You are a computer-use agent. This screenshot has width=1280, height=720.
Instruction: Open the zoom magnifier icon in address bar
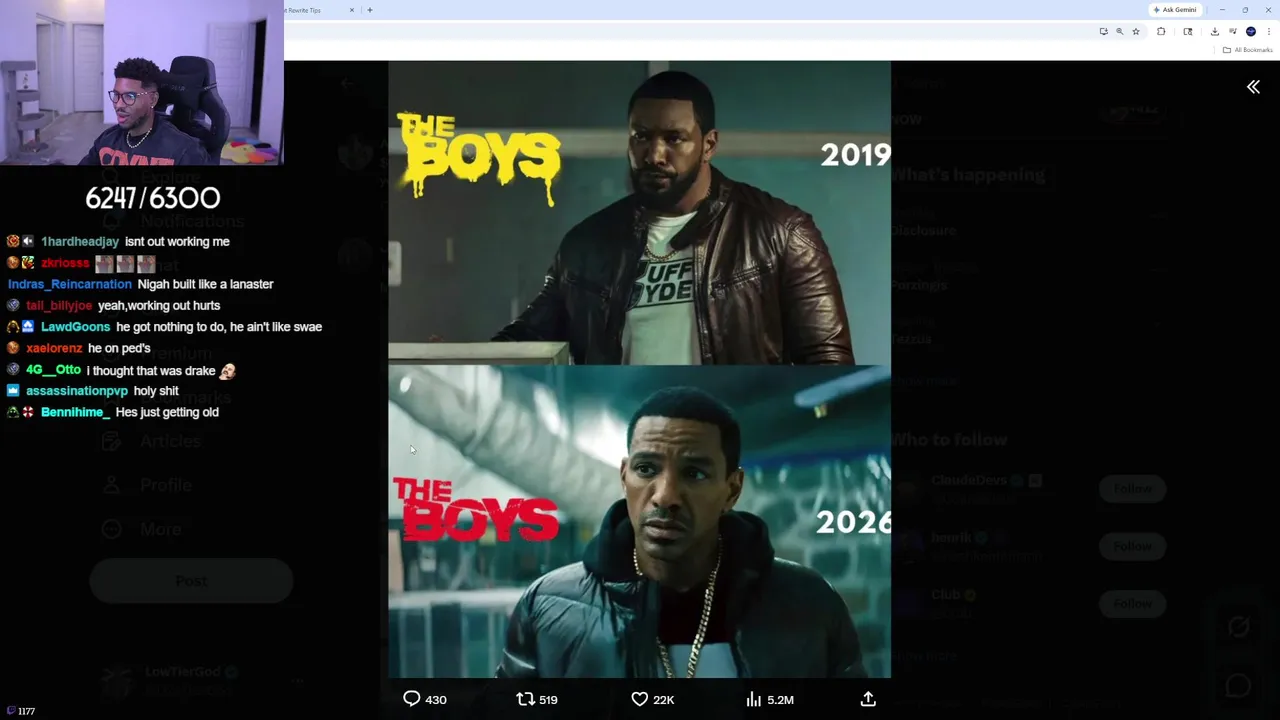(x=1119, y=31)
